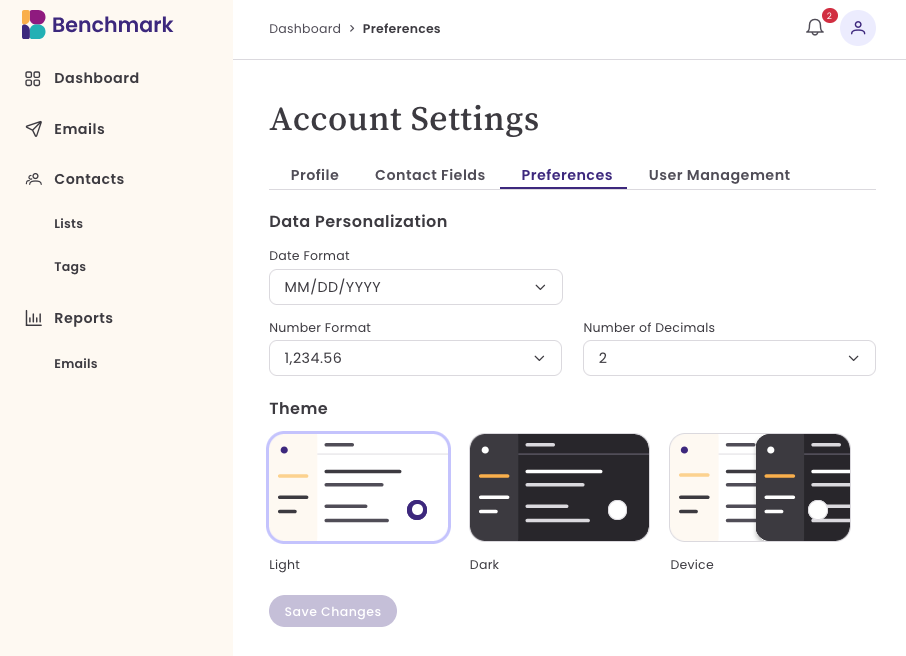Click the red notification count badge
This screenshot has height=656, width=906.
830,16
